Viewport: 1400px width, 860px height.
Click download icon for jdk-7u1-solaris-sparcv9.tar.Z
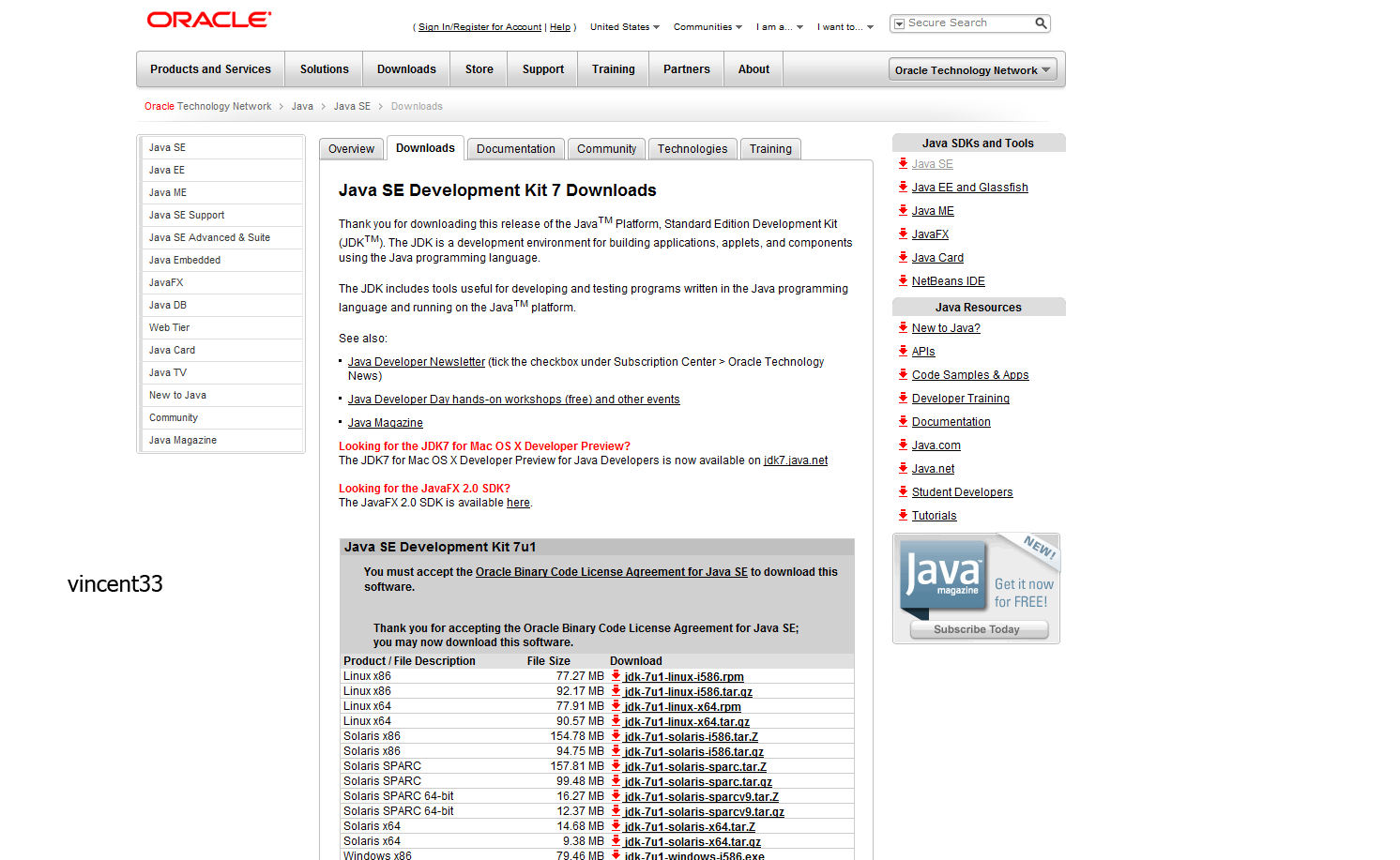(x=616, y=795)
